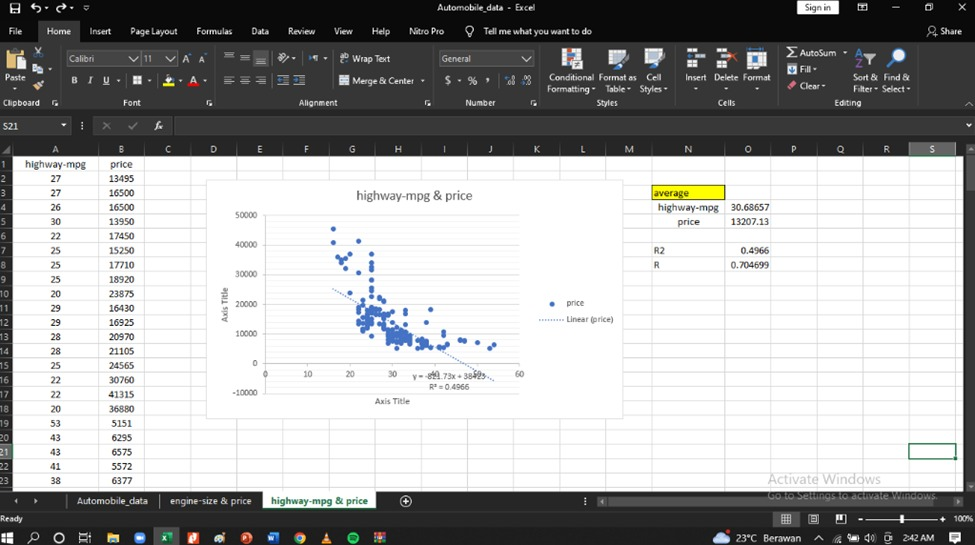Open Conditional Formatting
Screen dimensions: 975x545
(571, 71)
